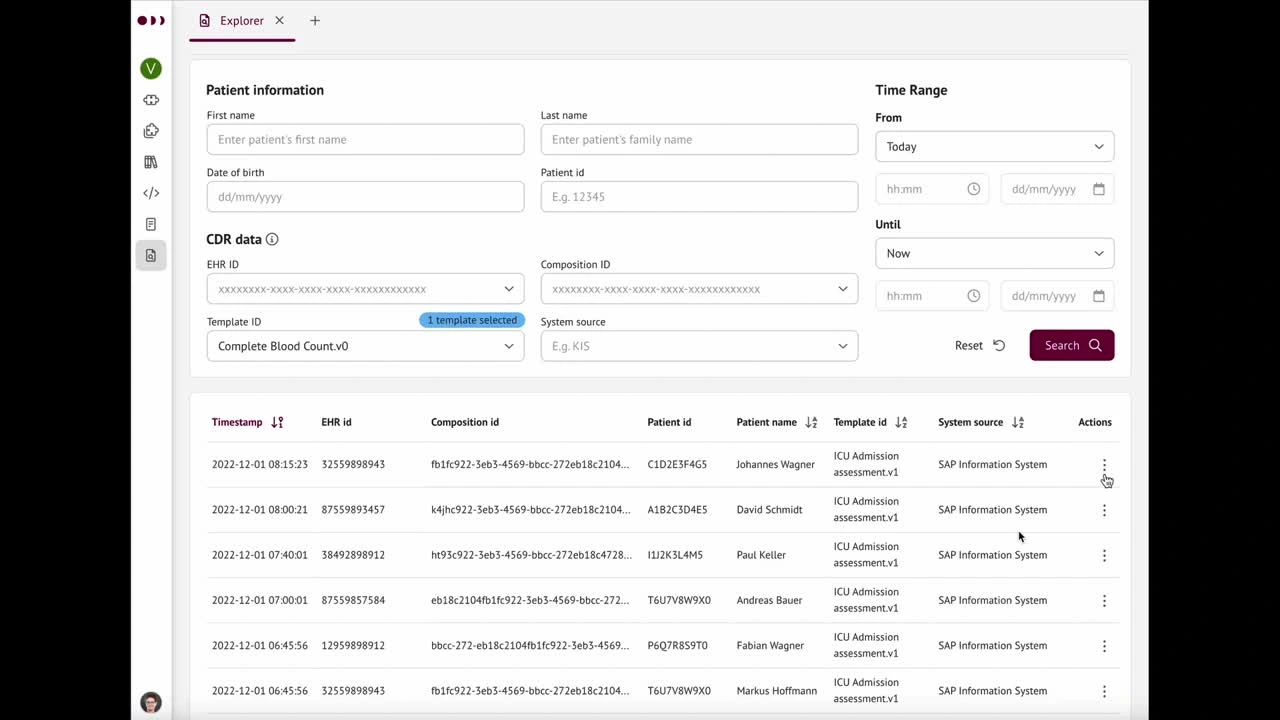
Task: Click the CDR data info icon
Action: pos(272,239)
